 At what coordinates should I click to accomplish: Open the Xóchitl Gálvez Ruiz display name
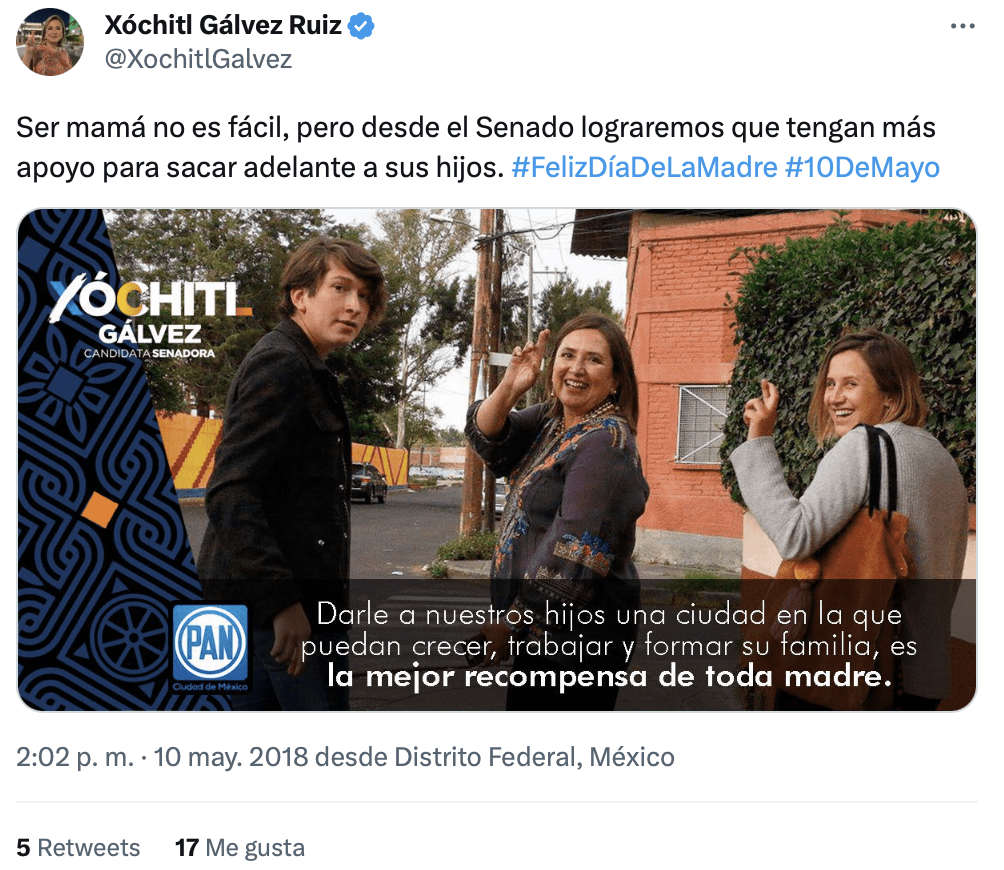pyautogui.click(x=223, y=26)
